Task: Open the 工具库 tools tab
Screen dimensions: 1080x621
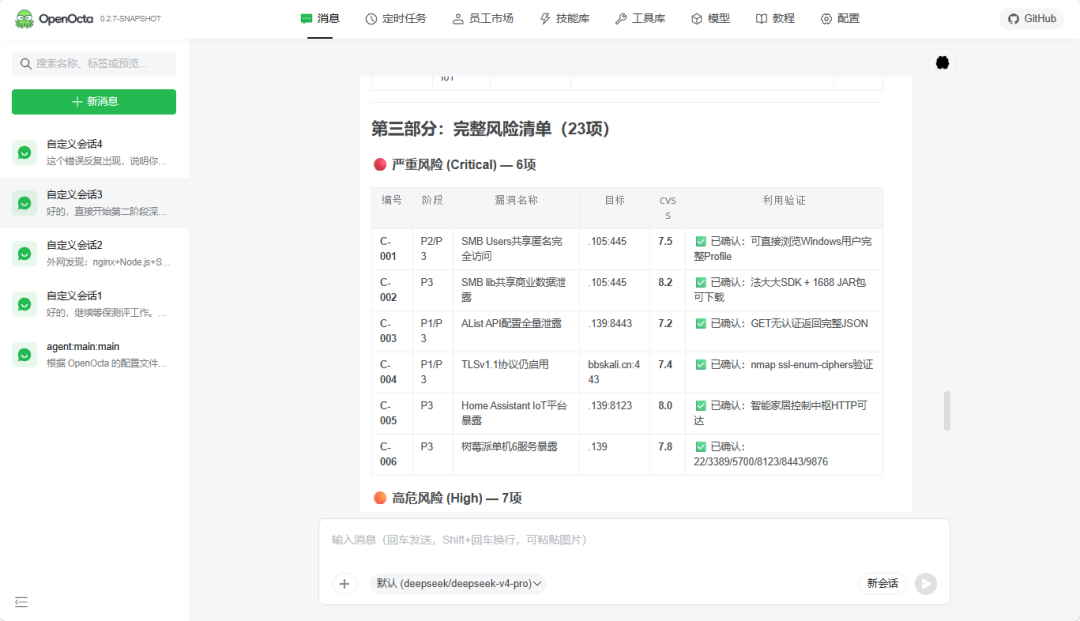Action: pos(640,19)
